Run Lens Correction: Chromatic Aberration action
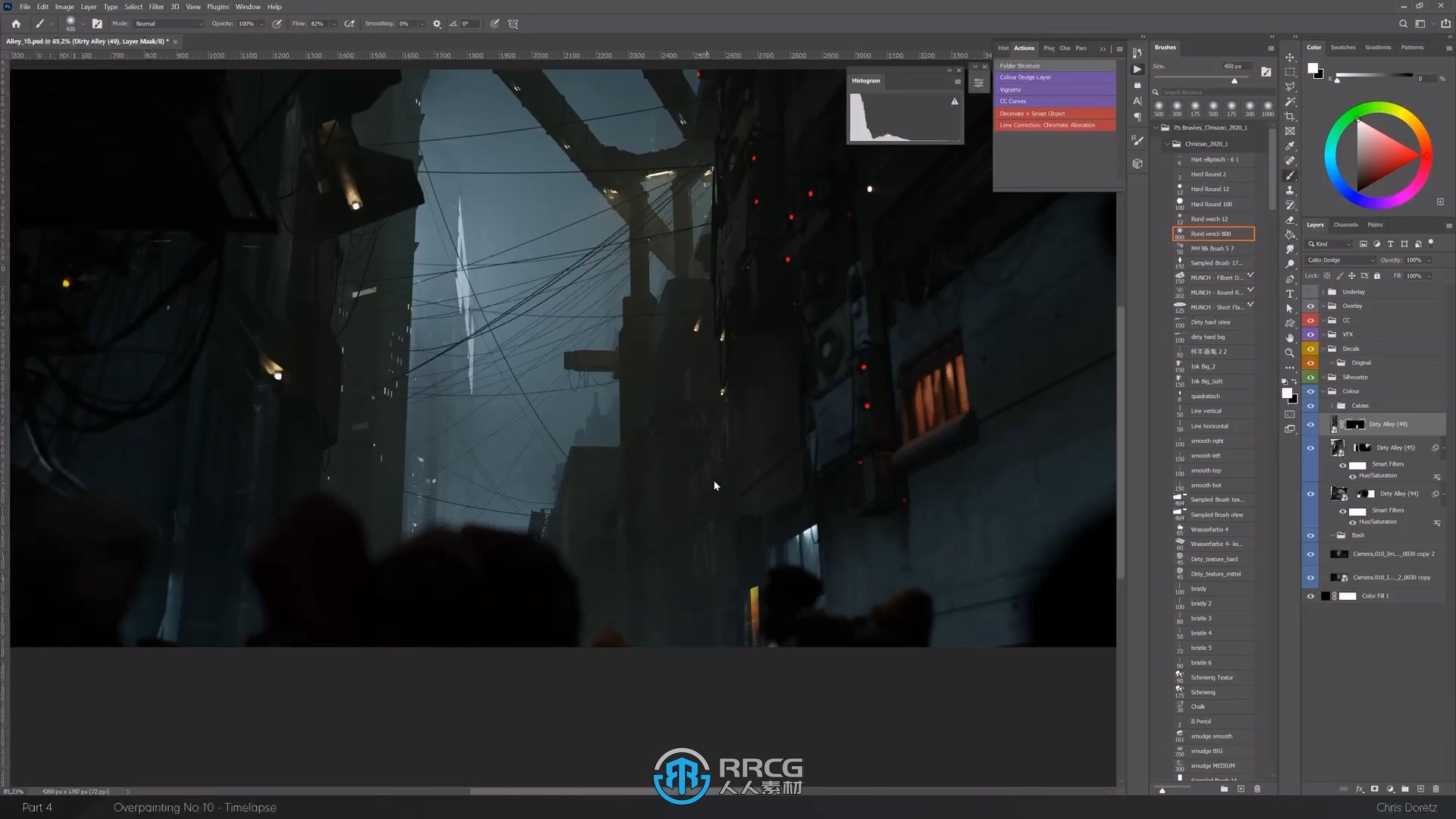1456x819 pixels. 1055,125
